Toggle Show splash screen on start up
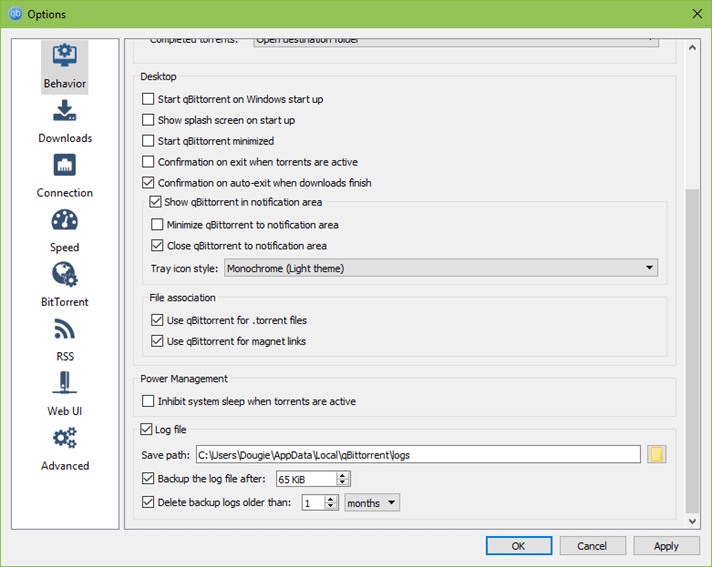This screenshot has width=712, height=567. pos(148,120)
